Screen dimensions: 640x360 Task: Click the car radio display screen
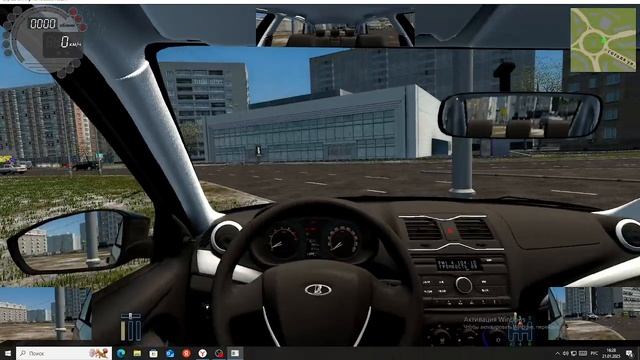[459, 264]
